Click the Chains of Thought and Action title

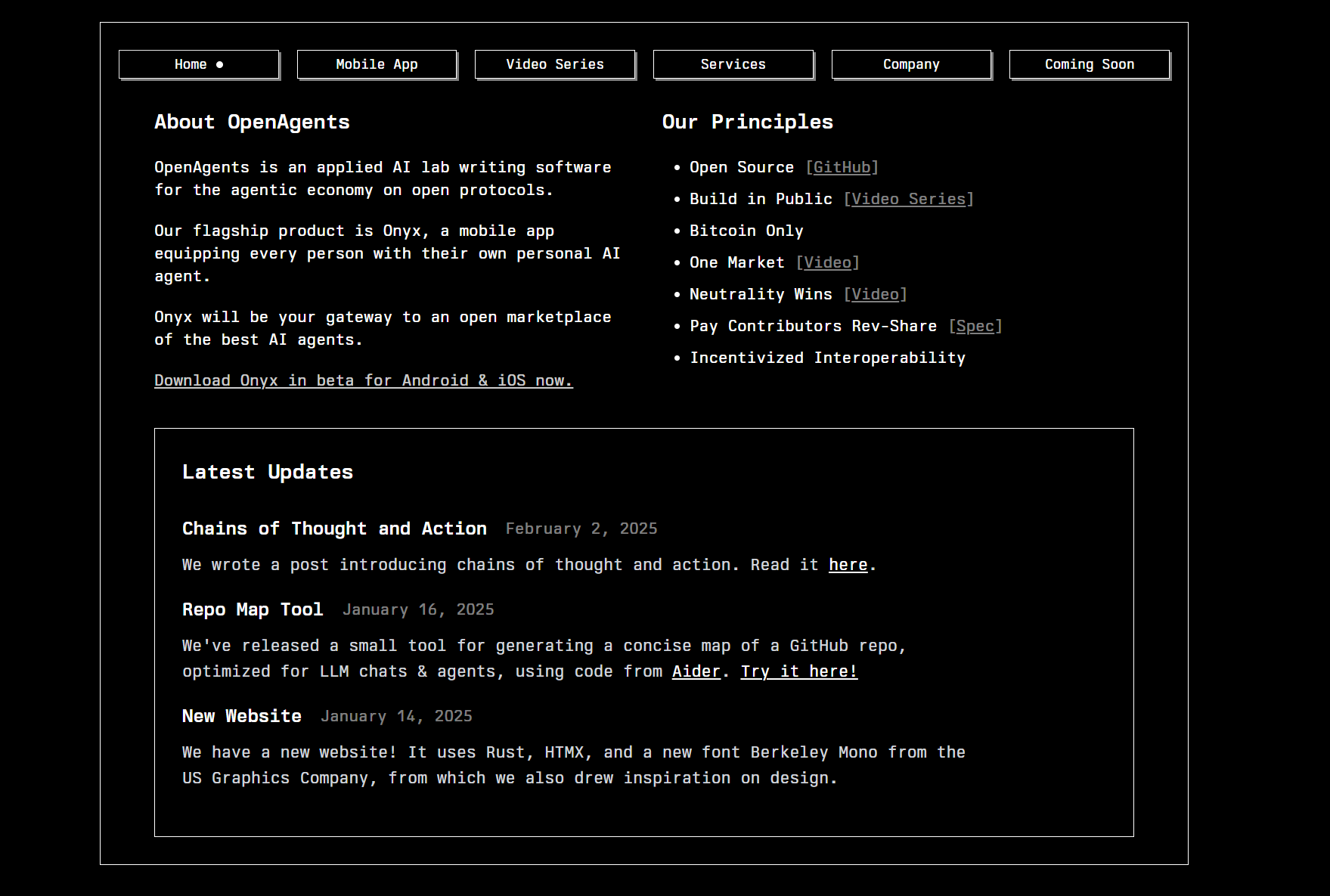[334, 529]
